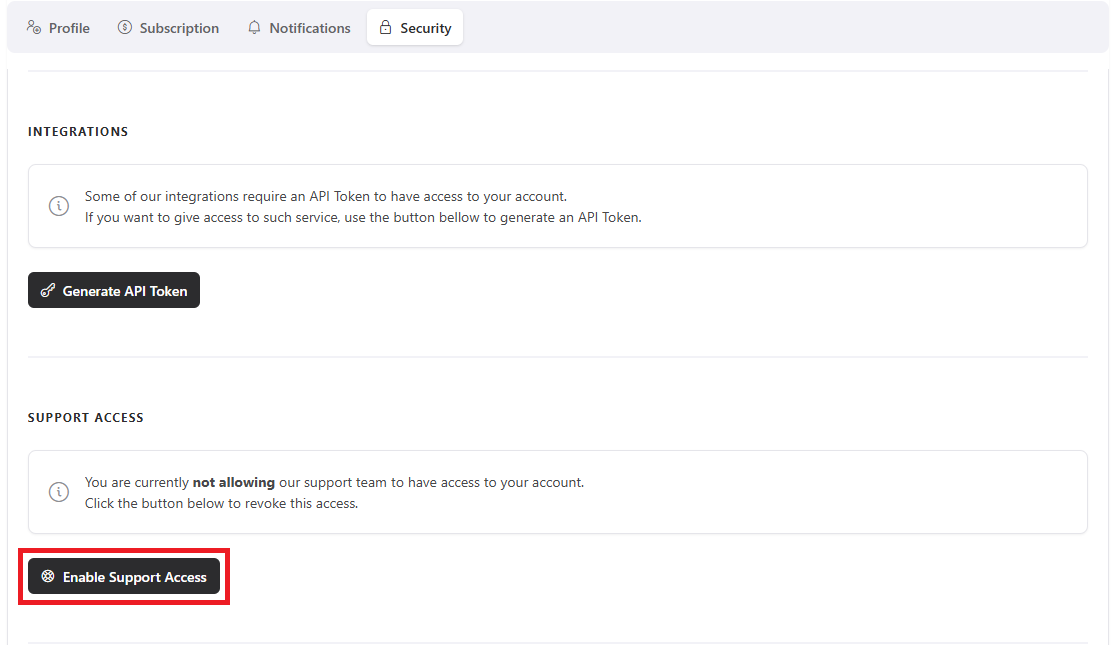This screenshot has width=1118, height=645.
Task: Click the "Some of our integrations require" text line
Action: click(x=325, y=196)
